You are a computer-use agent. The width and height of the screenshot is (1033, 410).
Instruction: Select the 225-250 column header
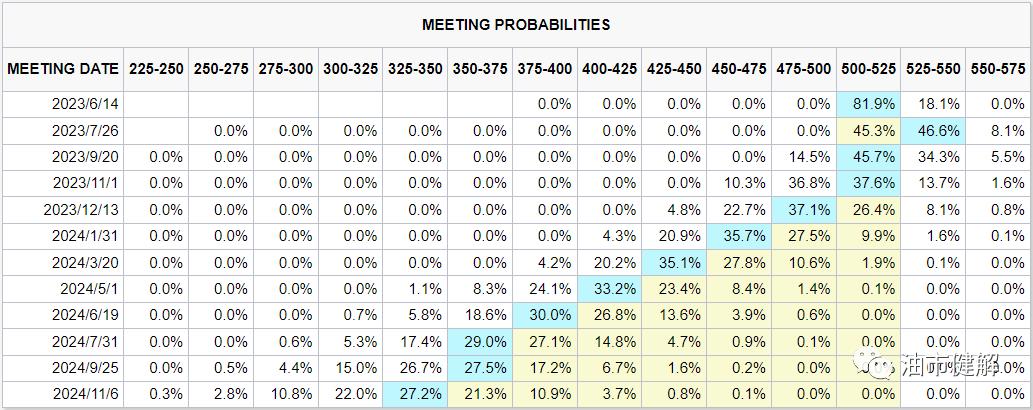pos(156,69)
